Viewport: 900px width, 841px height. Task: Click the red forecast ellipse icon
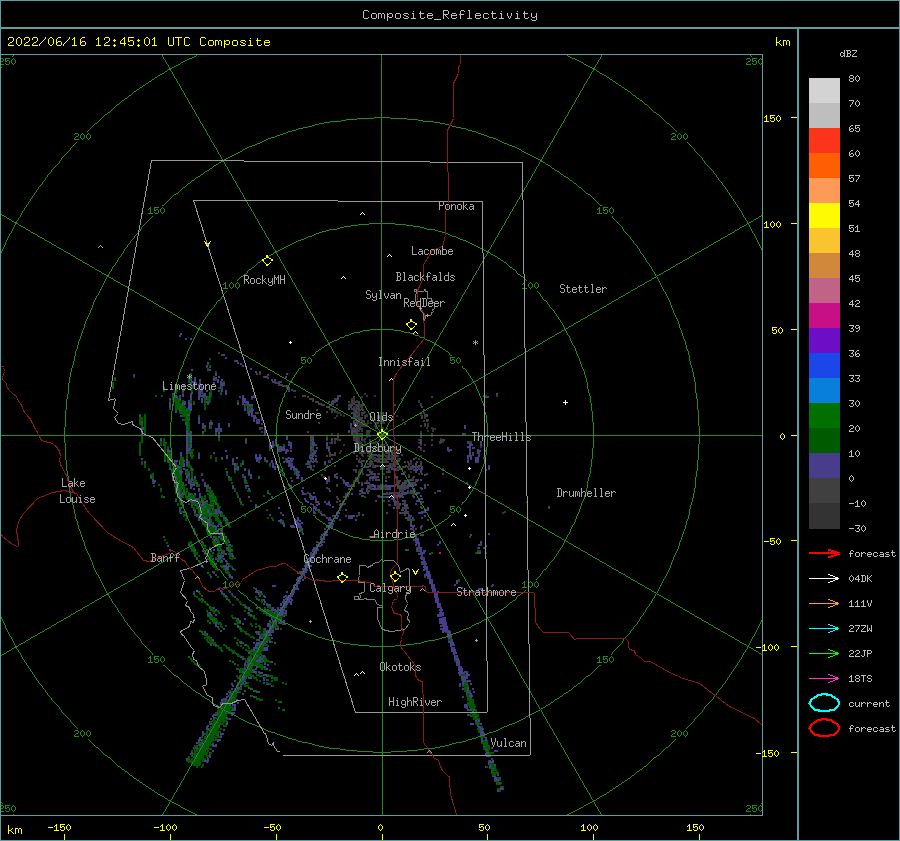coord(824,728)
